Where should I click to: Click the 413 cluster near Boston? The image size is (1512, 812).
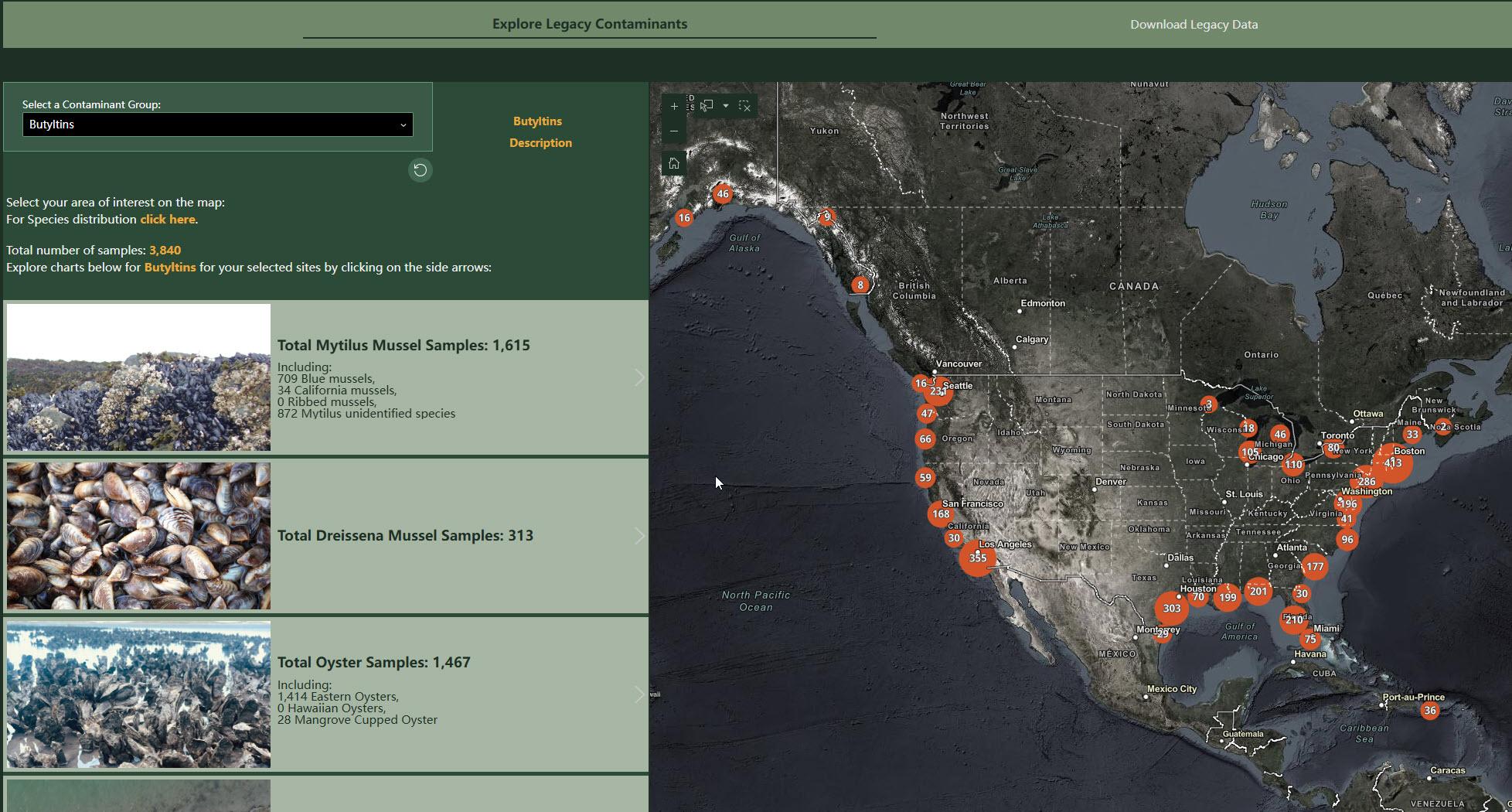click(1392, 463)
